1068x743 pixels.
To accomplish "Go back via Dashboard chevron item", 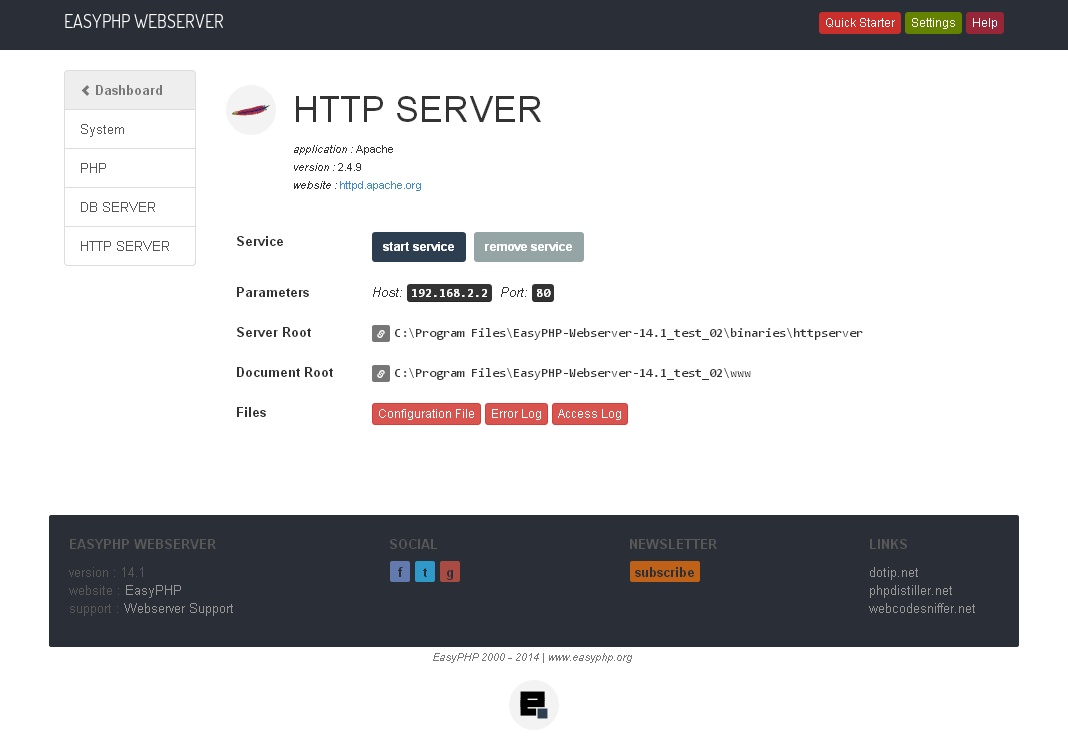I will click(x=130, y=90).
